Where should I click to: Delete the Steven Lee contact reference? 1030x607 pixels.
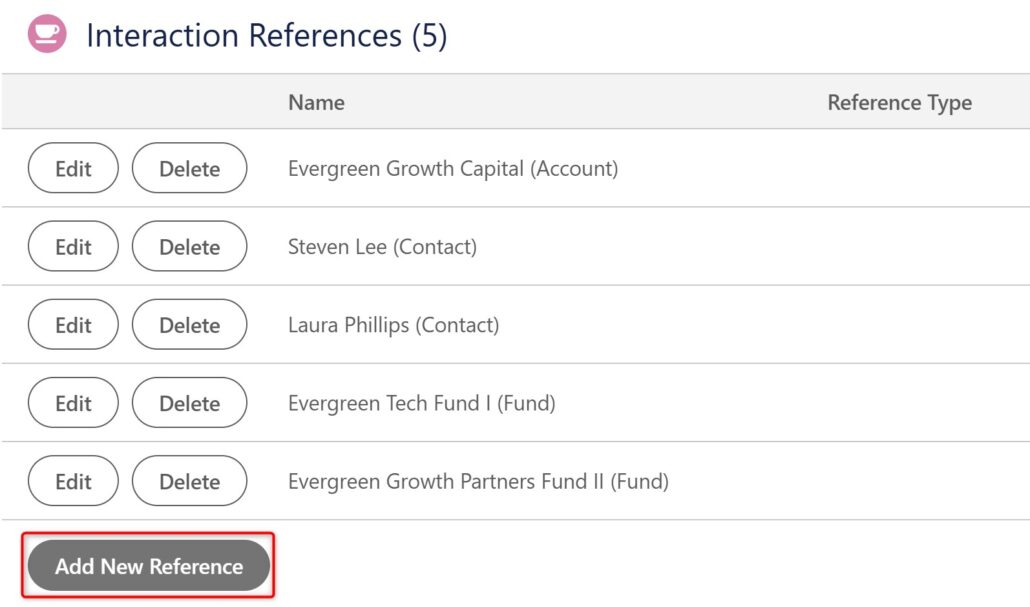(x=189, y=246)
